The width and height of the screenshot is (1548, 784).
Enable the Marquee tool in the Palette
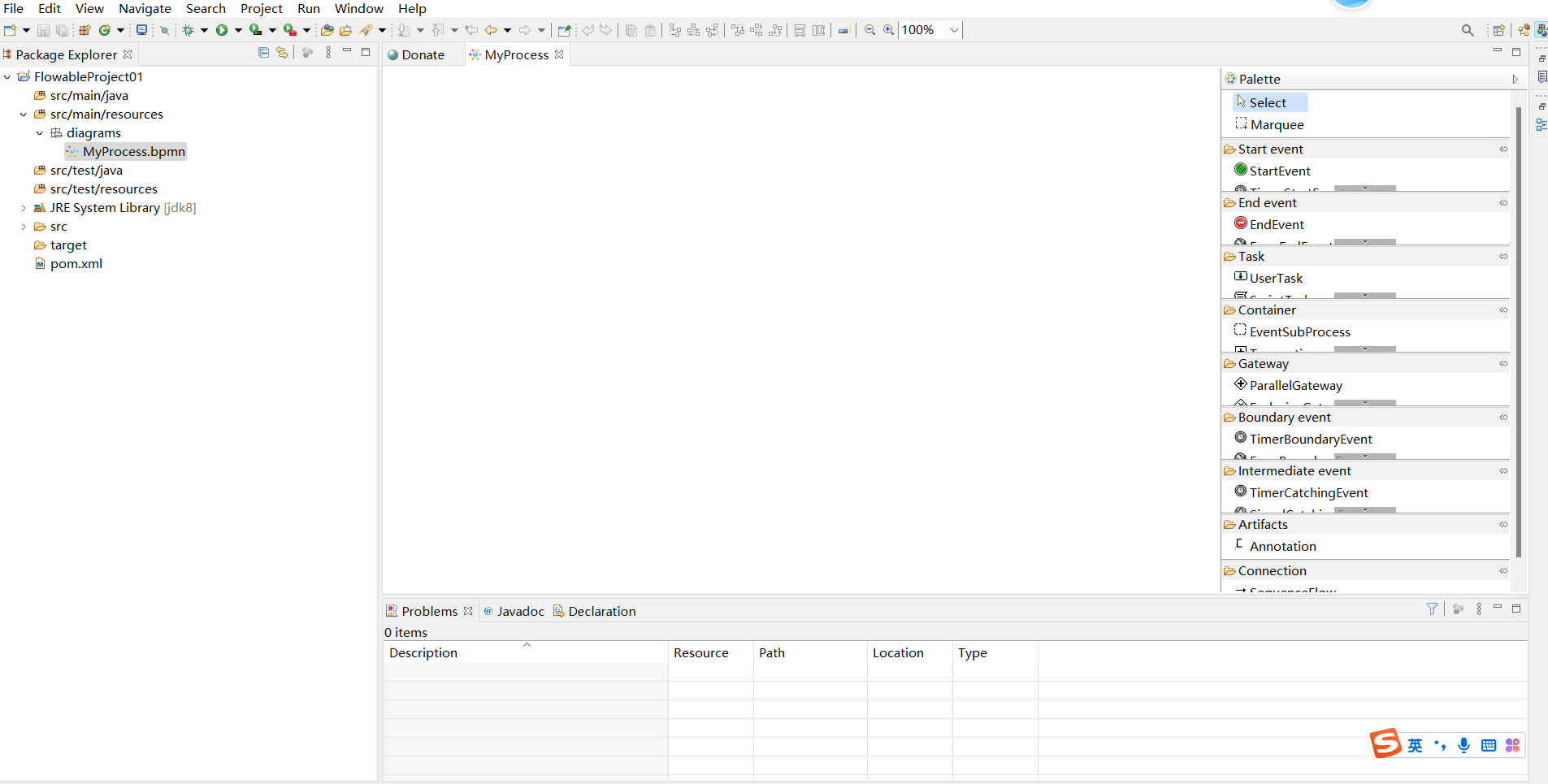(1277, 124)
